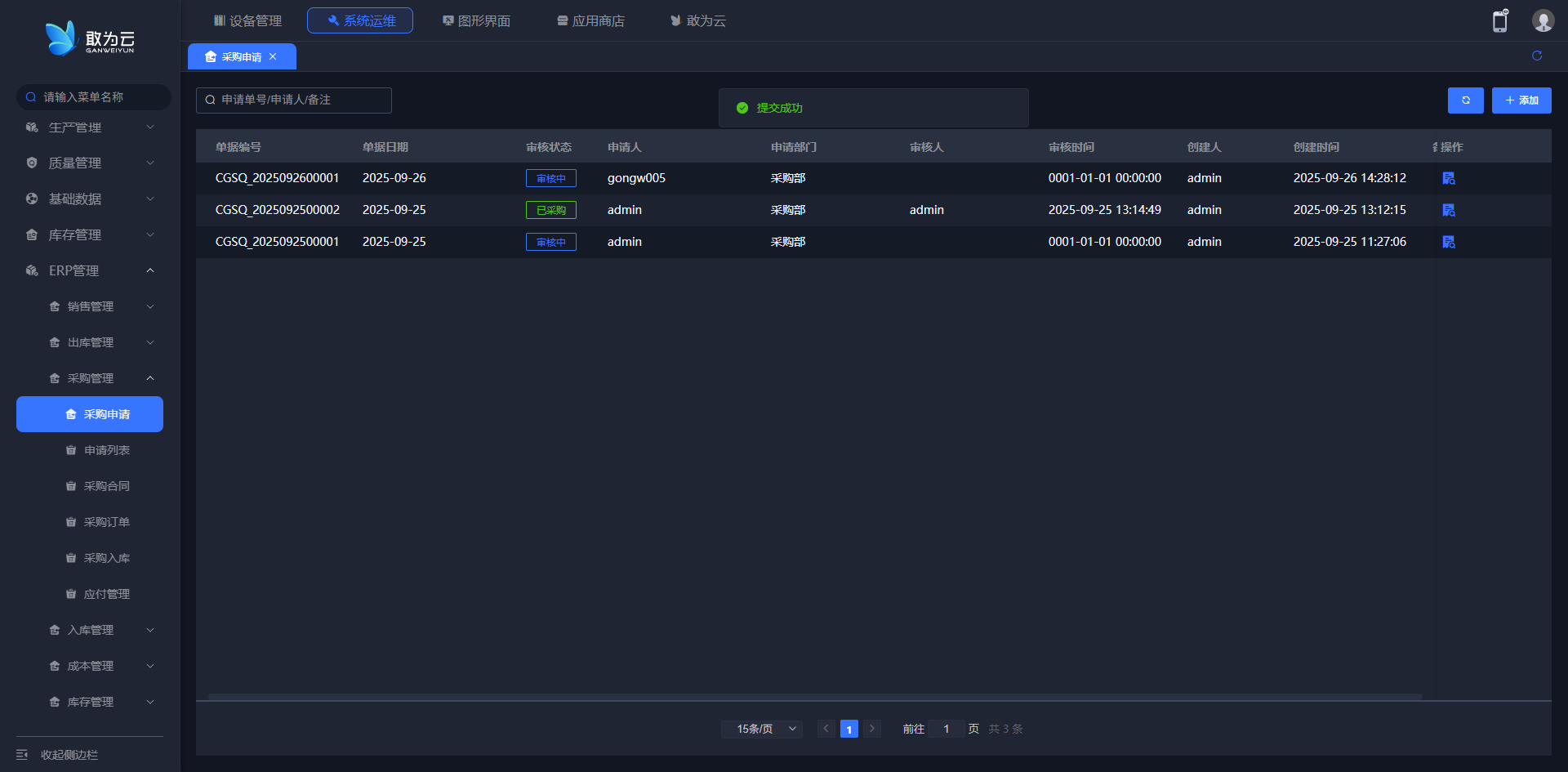
Task: Expand the 销售管理 submenu
Action: pos(100,306)
